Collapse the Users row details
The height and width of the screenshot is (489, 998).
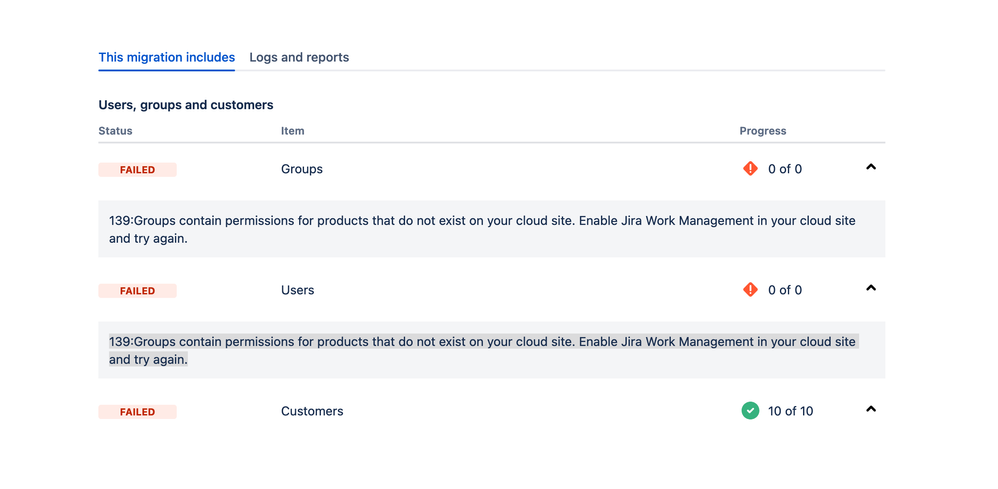pos(871,288)
